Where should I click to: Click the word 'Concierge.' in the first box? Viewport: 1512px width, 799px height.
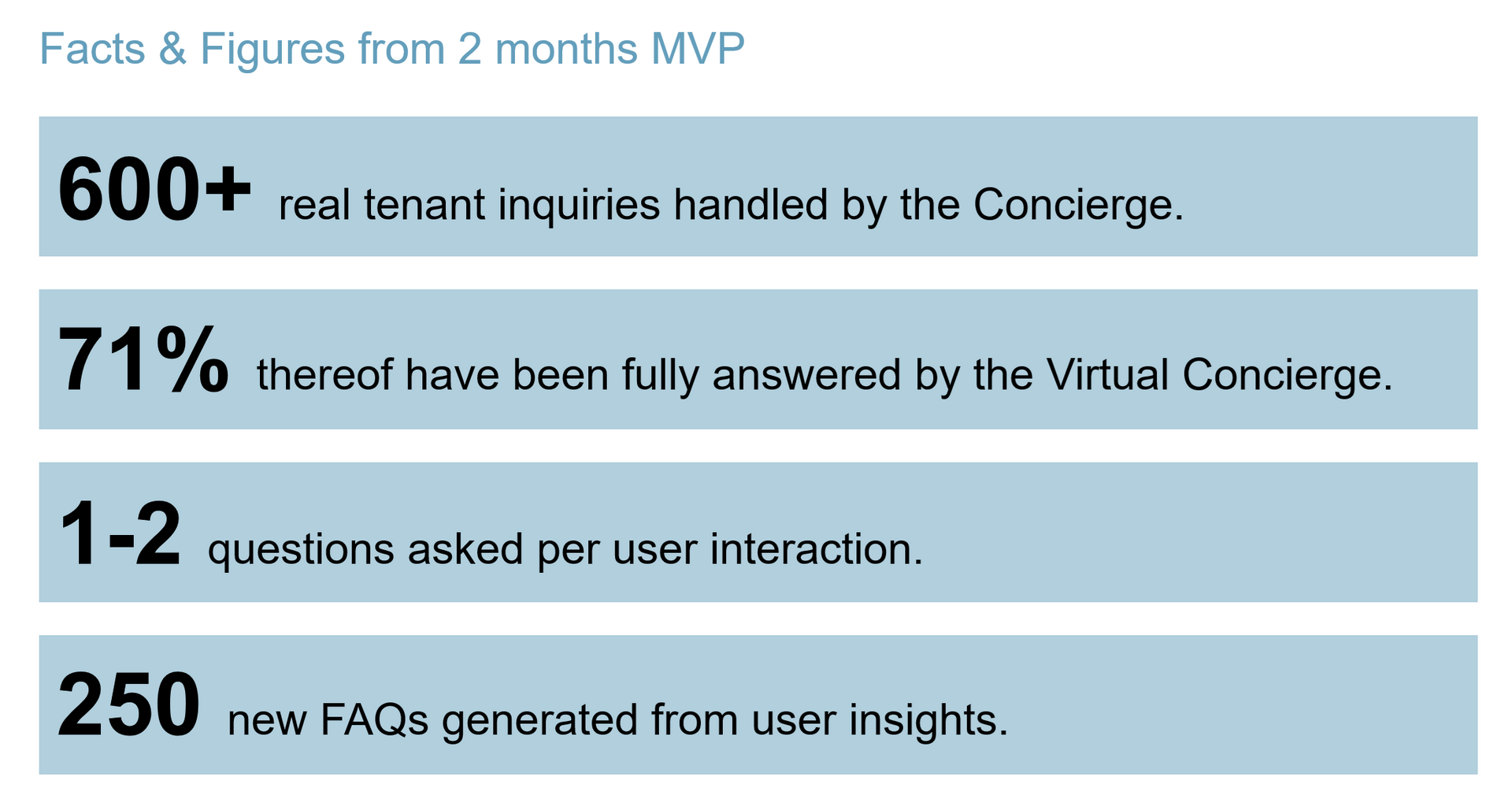click(1079, 206)
